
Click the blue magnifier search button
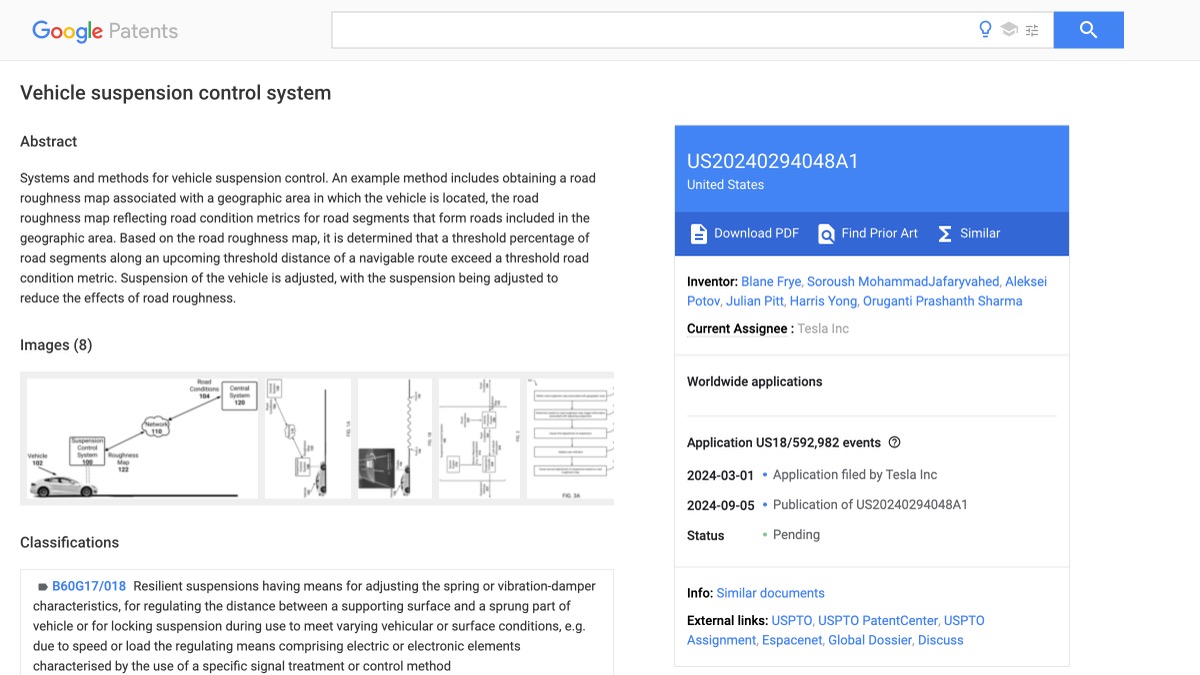pyautogui.click(x=1089, y=30)
